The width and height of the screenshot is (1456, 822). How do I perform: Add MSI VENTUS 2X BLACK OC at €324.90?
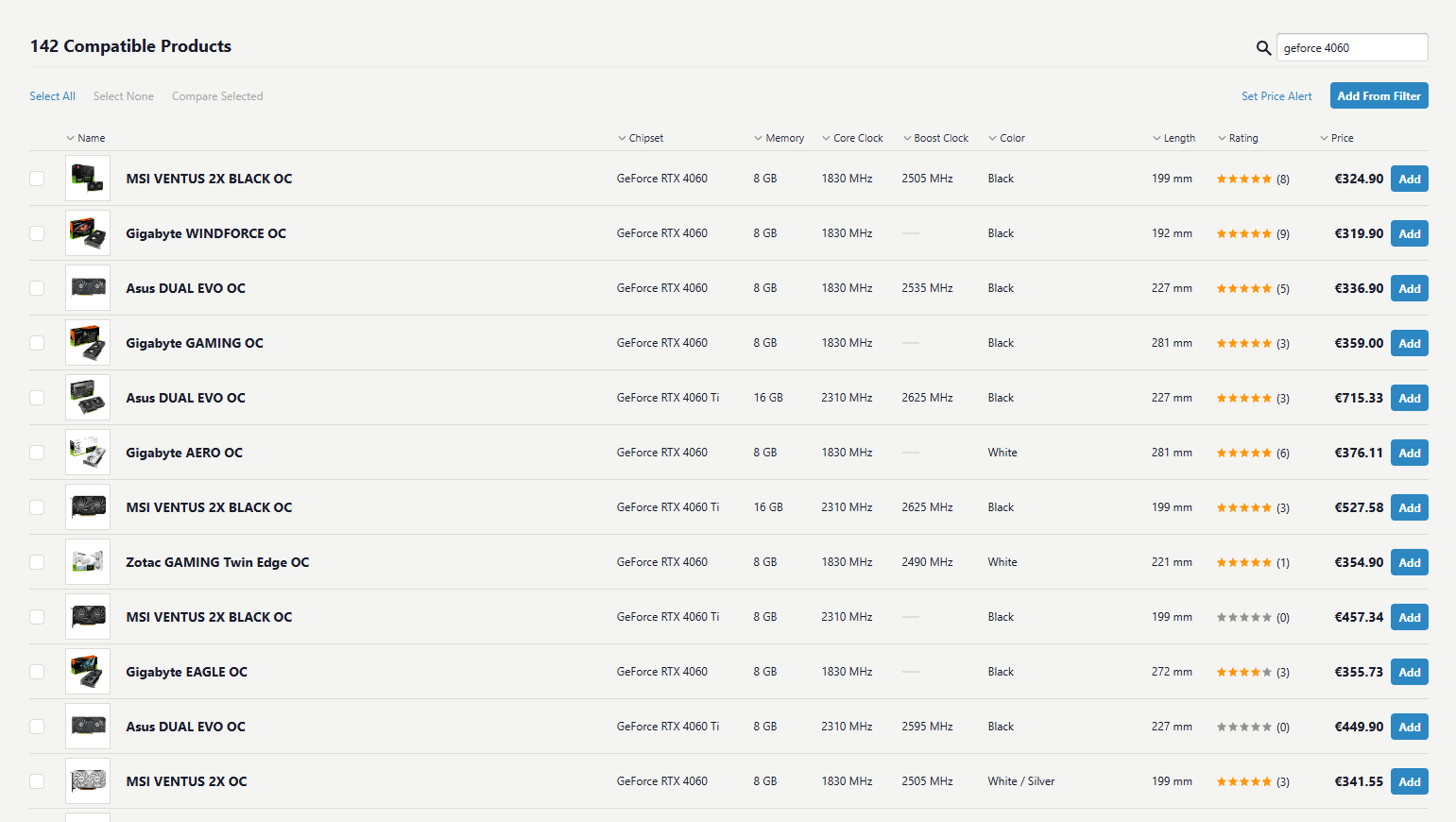tap(1409, 179)
